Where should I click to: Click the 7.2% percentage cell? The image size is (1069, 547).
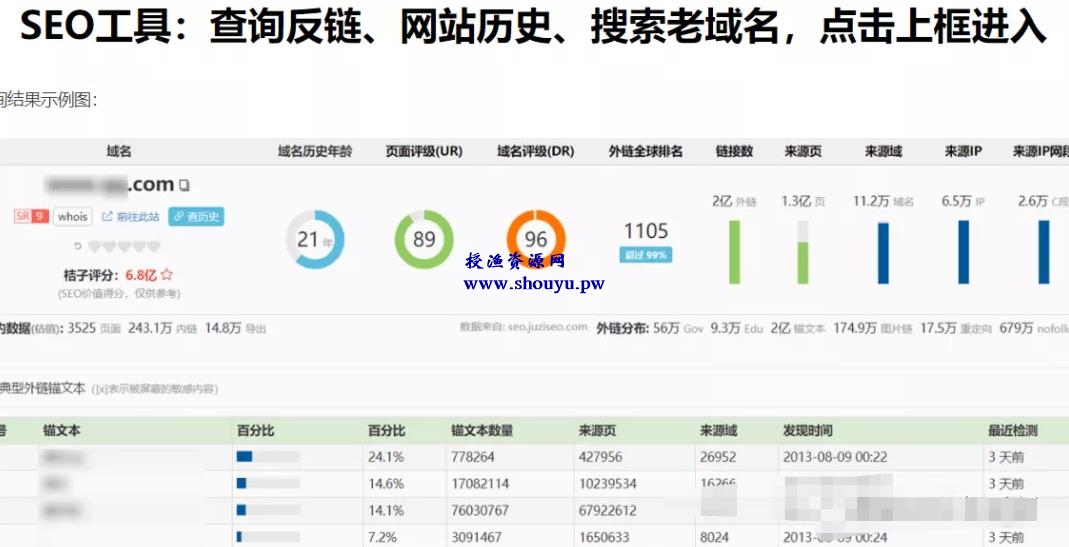tap(382, 537)
